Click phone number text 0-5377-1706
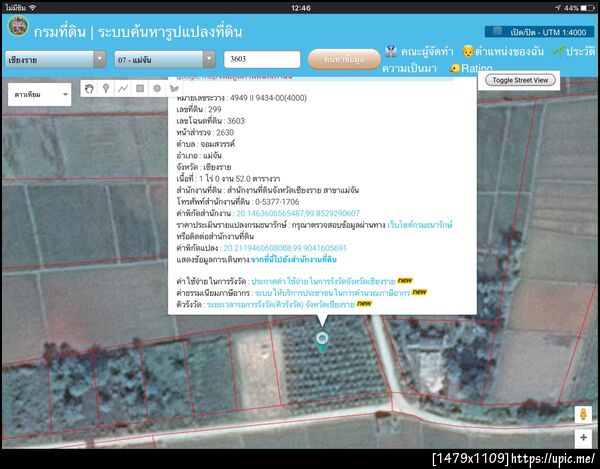The image size is (600, 469). point(277,202)
